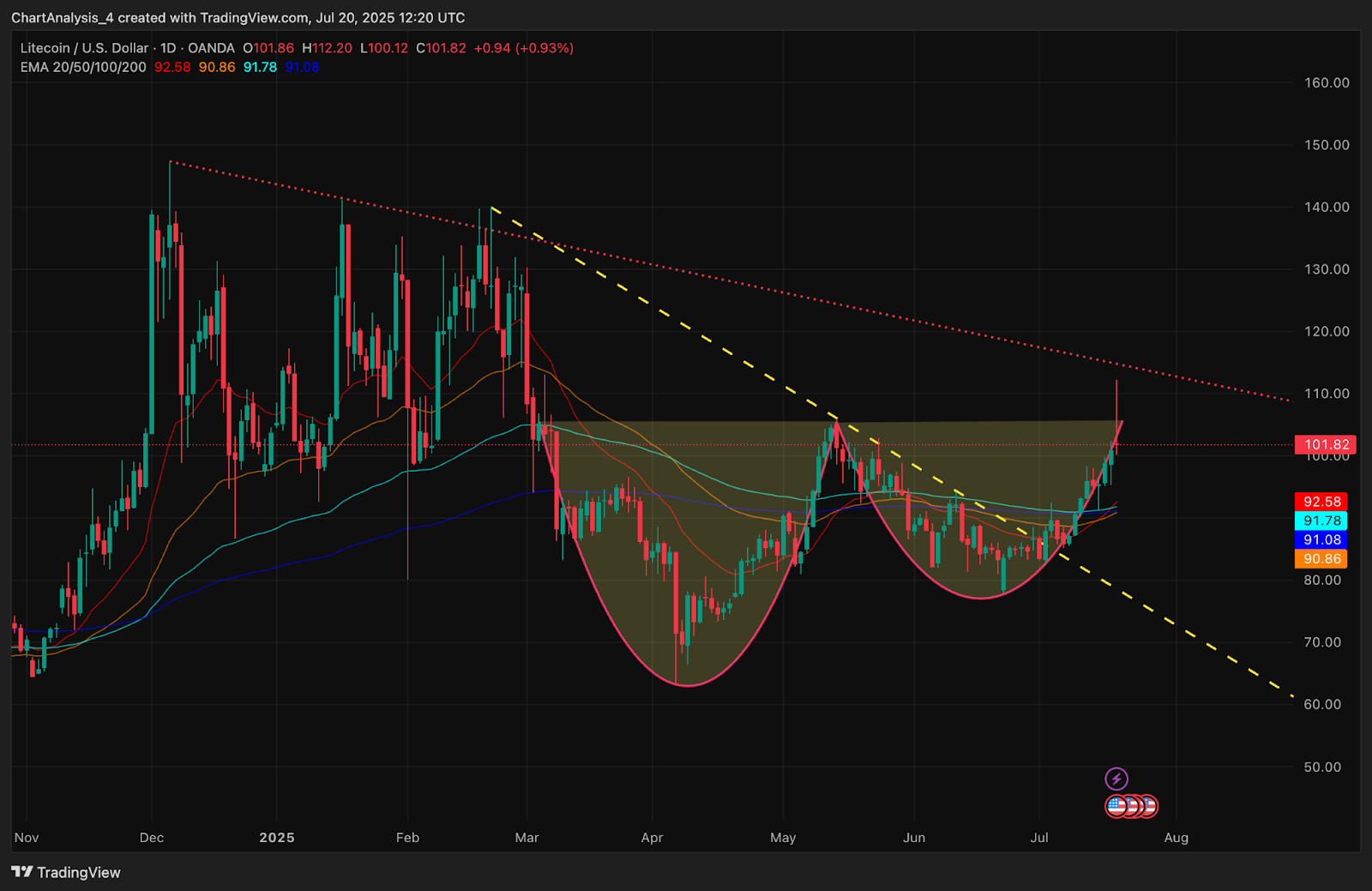Click the ChartAnalysis_4 created with TradingView.com header text
The image size is (1372, 891).
[x=238, y=18]
